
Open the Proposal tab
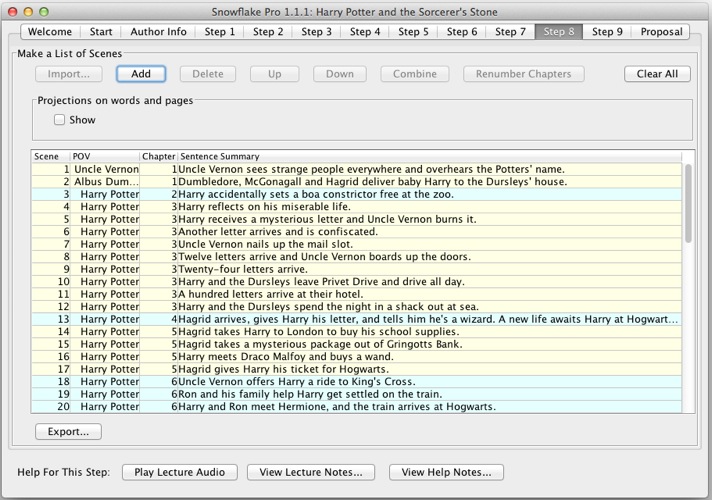tap(661, 32)
